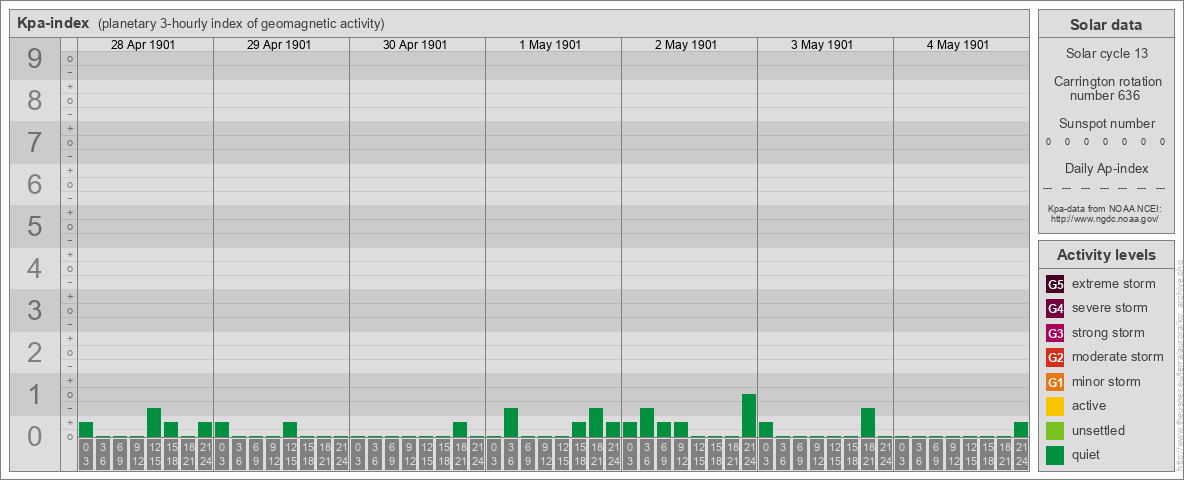Viewport: 1184px width, 480px height.
Task: Click the 28 Apr 0-3 green bar
Action: point(86,429)
